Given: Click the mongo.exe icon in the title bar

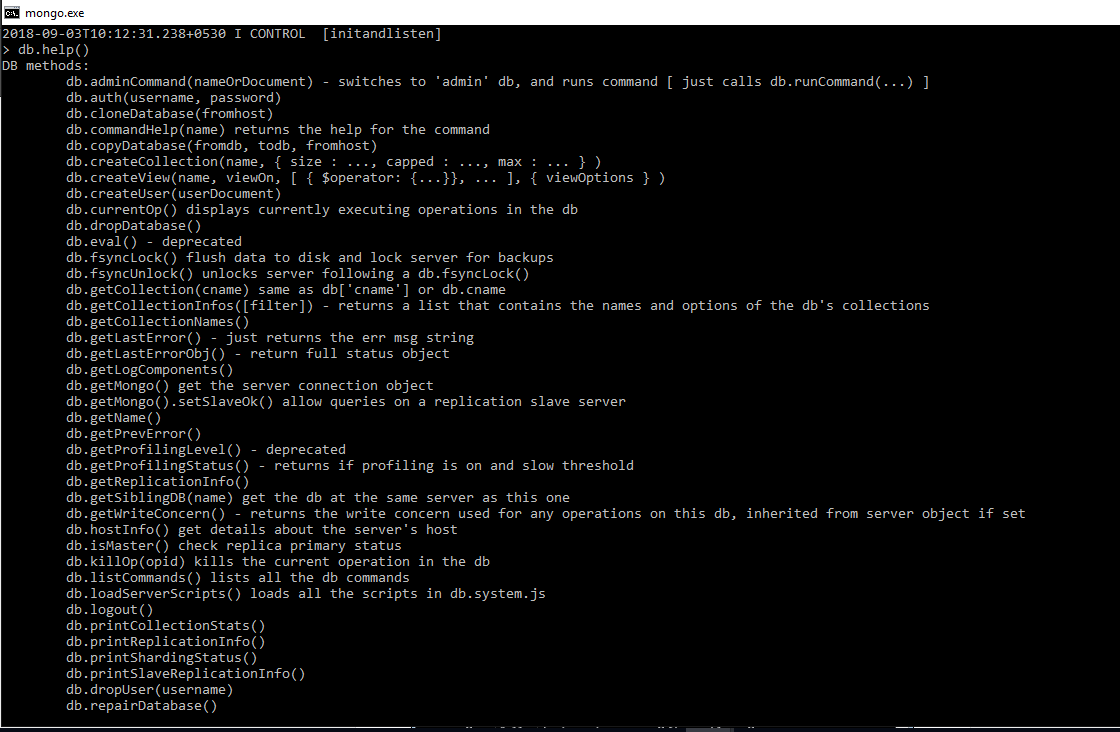Looking at the screenshot, I should coord(10,13).
